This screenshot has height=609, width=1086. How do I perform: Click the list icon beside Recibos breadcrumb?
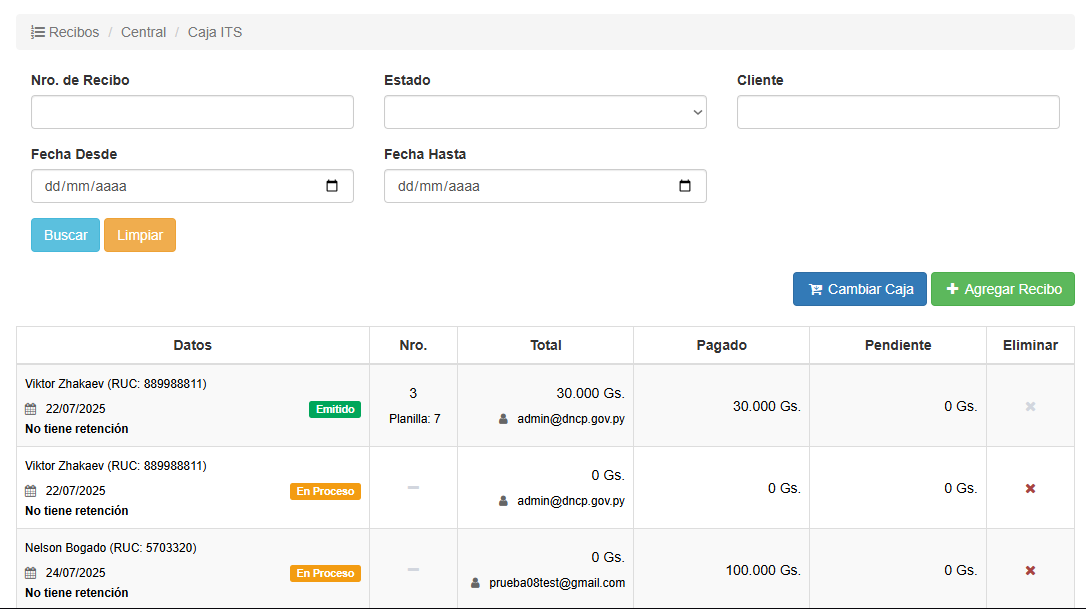pyautogui.click(x=38, y=32)
